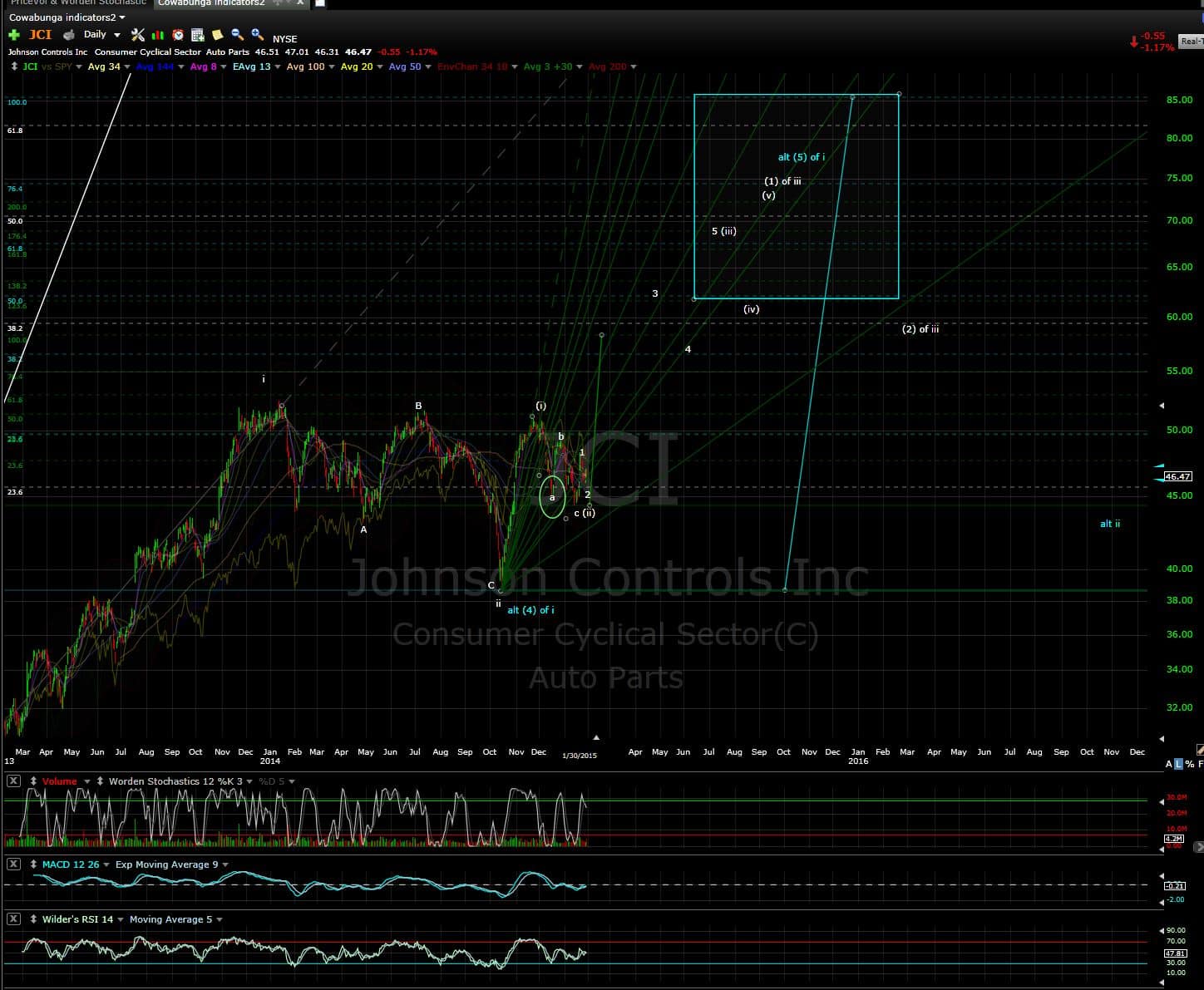Toggle logarithmic scale L button

(x=1179, y=764)
